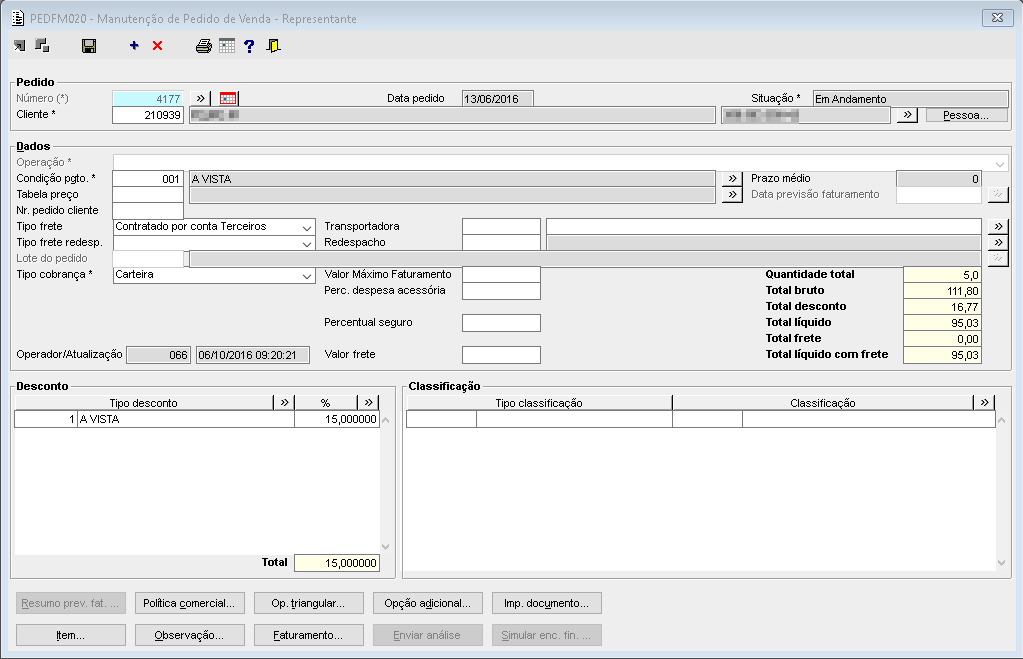
Task: Click the Tipo desconto column header
Action: pos(144,403)
